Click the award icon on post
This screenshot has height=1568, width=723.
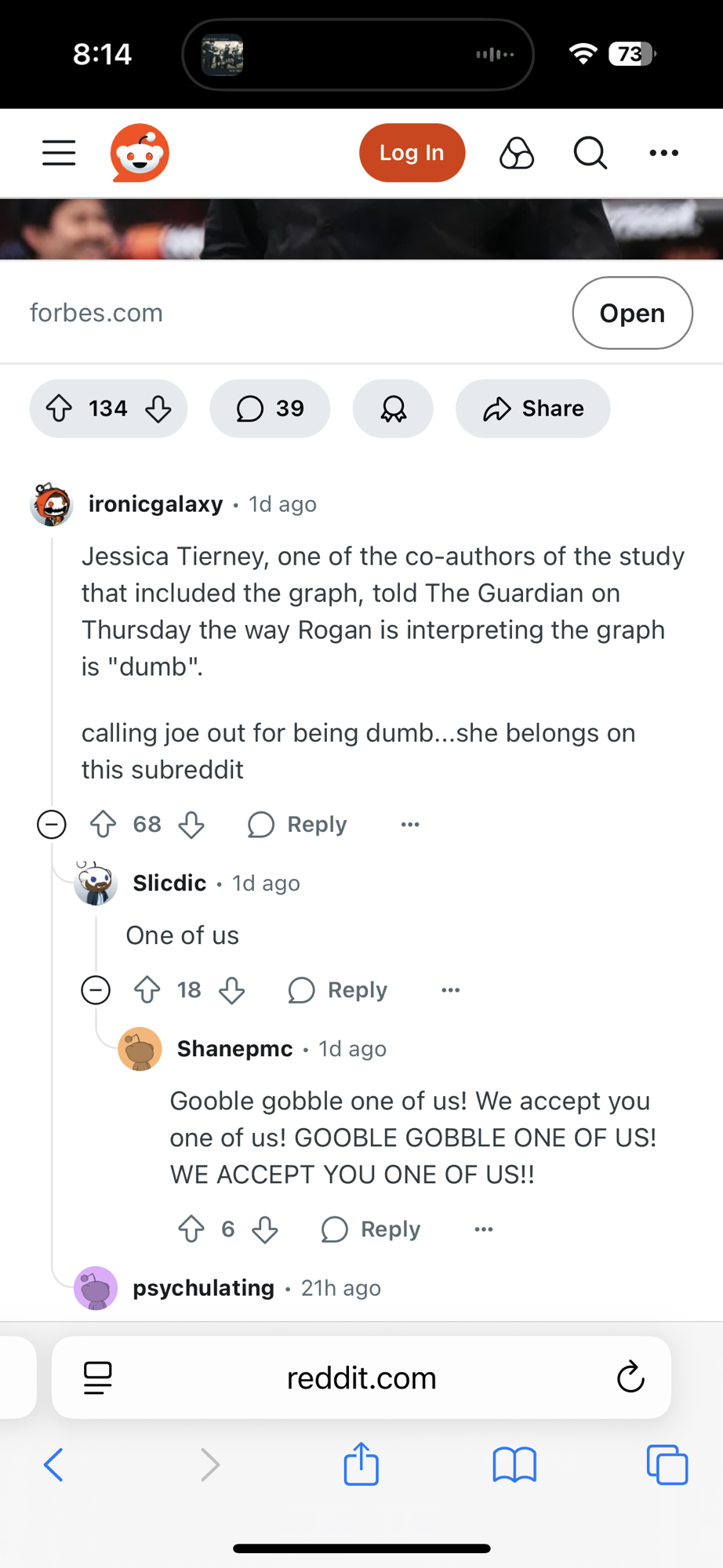tap(393, 408)
